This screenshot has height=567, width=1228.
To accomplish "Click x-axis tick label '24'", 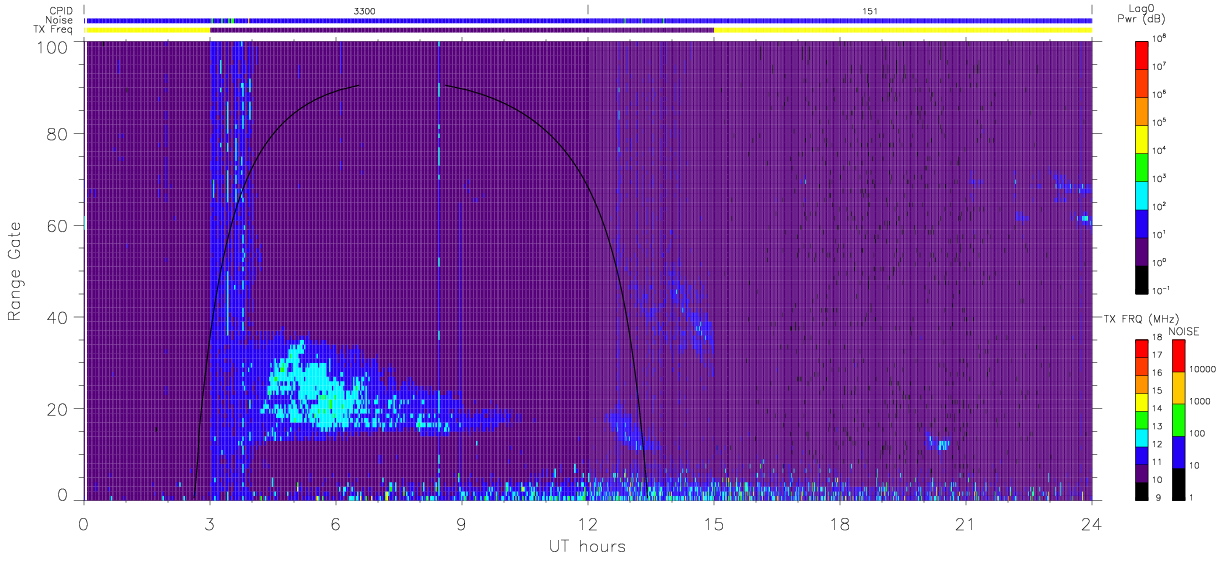I will (x=1091, y=523).
